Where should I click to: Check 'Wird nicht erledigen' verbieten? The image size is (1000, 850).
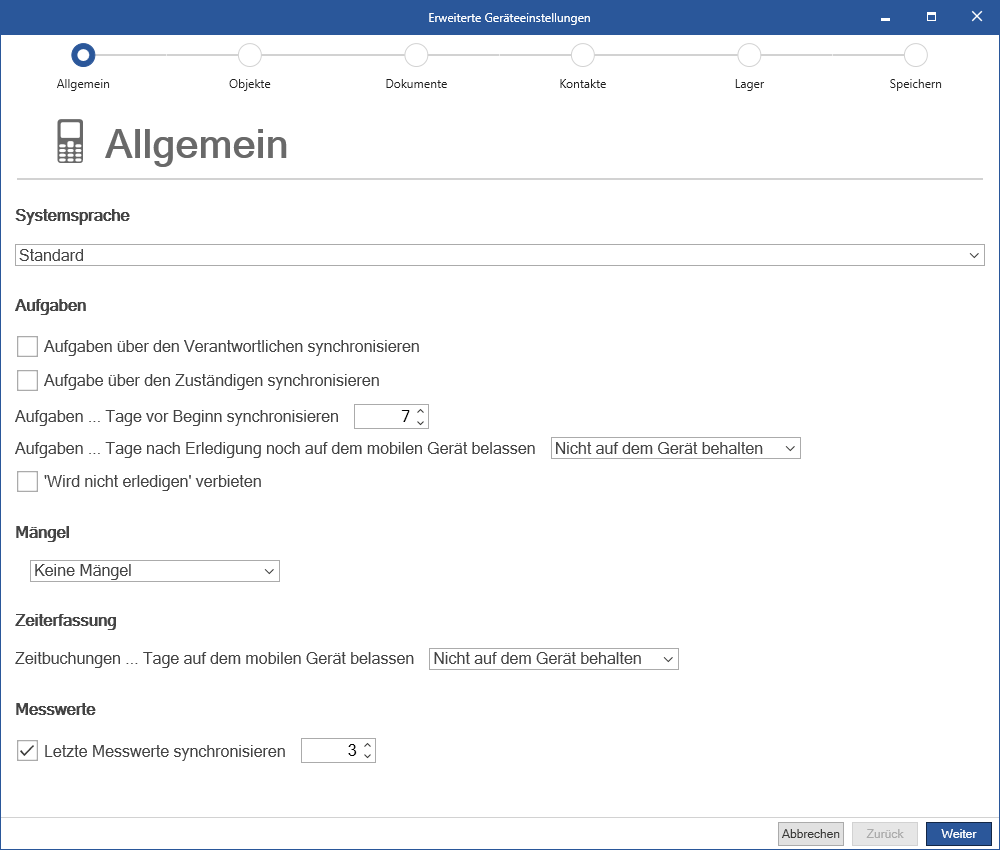click(x=27, y=481)
